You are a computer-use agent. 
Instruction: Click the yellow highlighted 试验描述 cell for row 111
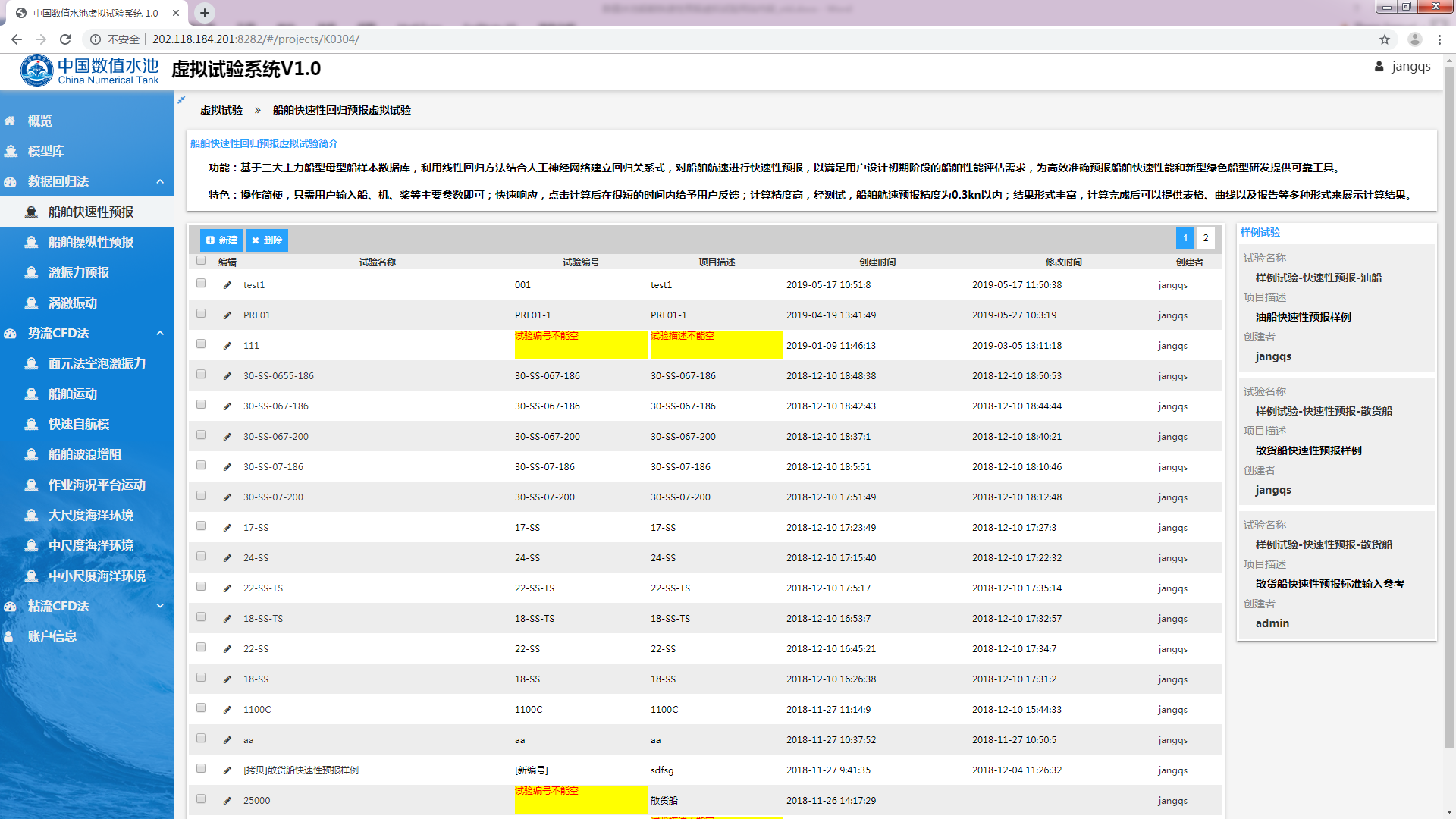tap(716, 346)
